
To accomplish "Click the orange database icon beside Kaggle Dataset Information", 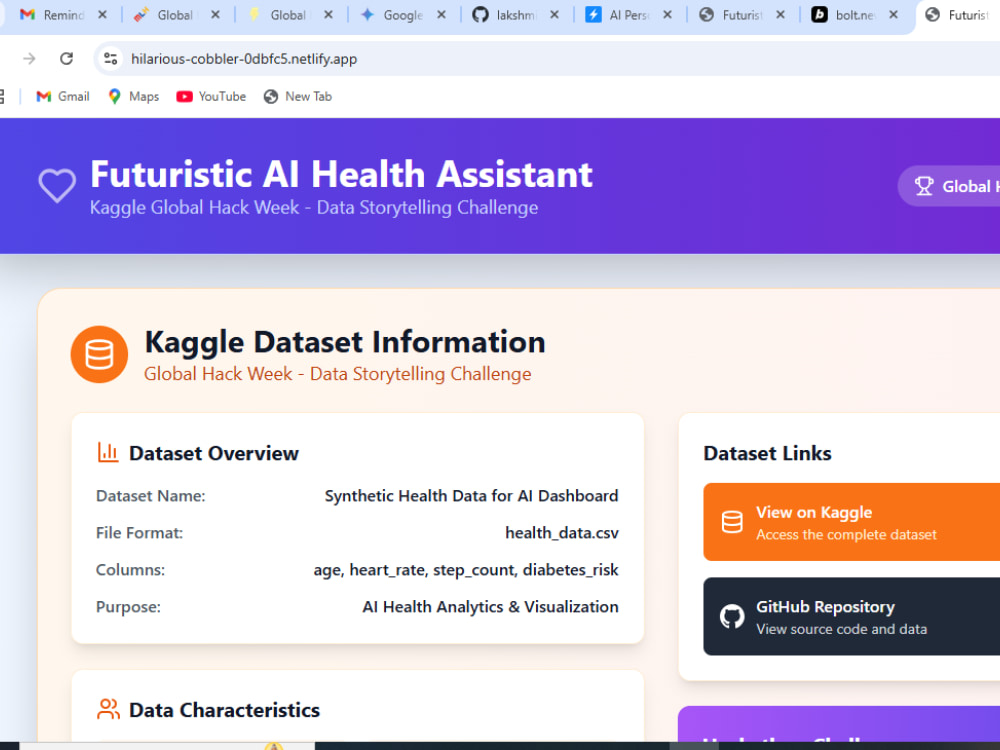I will (x=99, y=355).
